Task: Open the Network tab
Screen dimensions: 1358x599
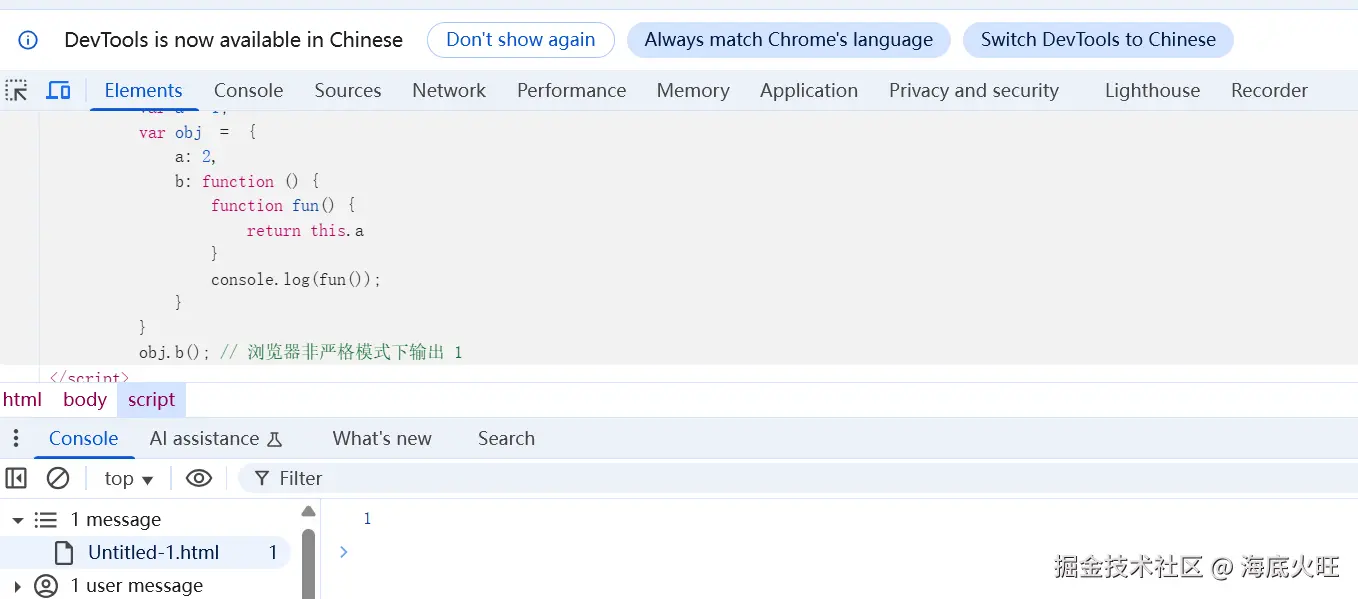Action: [449, 90]
